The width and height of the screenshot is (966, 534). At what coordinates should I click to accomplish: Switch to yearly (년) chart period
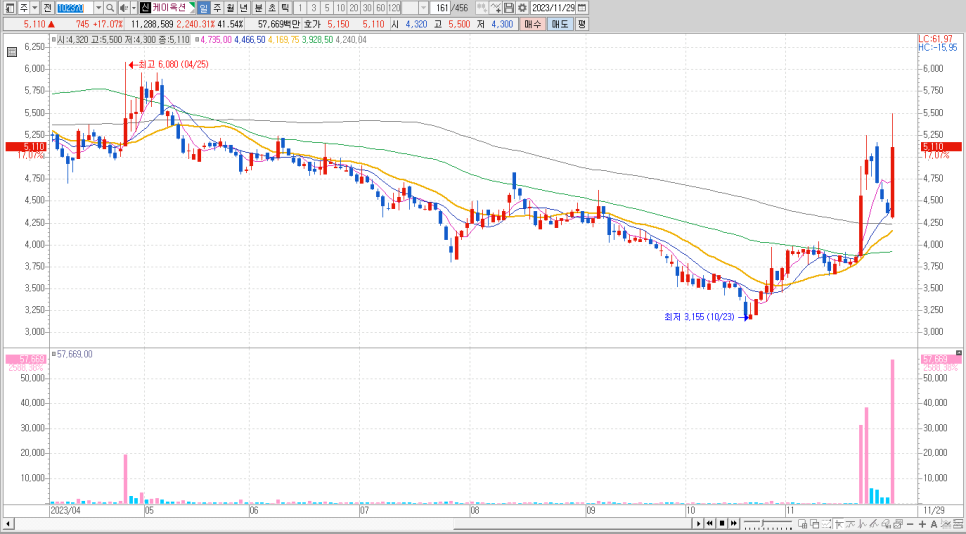243,8
